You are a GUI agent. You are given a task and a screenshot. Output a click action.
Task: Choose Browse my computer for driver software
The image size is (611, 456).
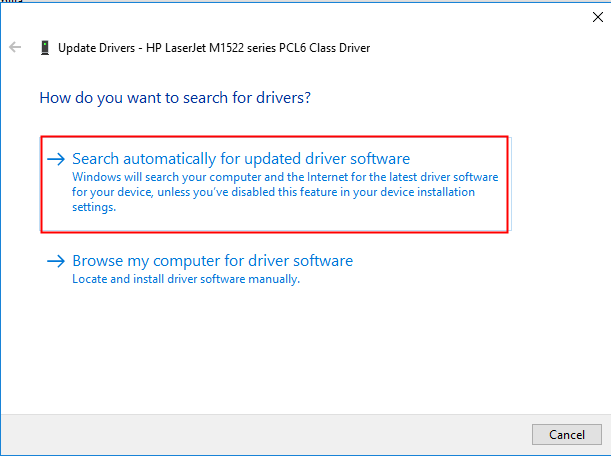coord(212,261)
